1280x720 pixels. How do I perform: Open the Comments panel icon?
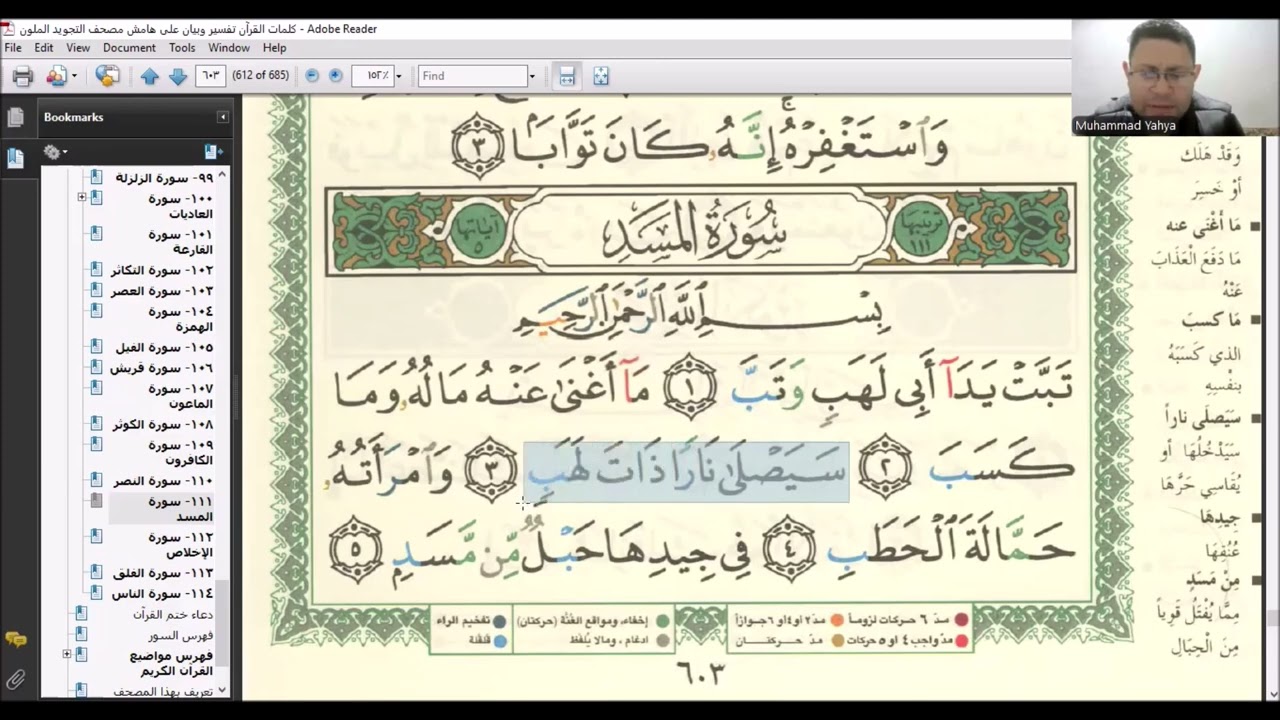[15, 639]
